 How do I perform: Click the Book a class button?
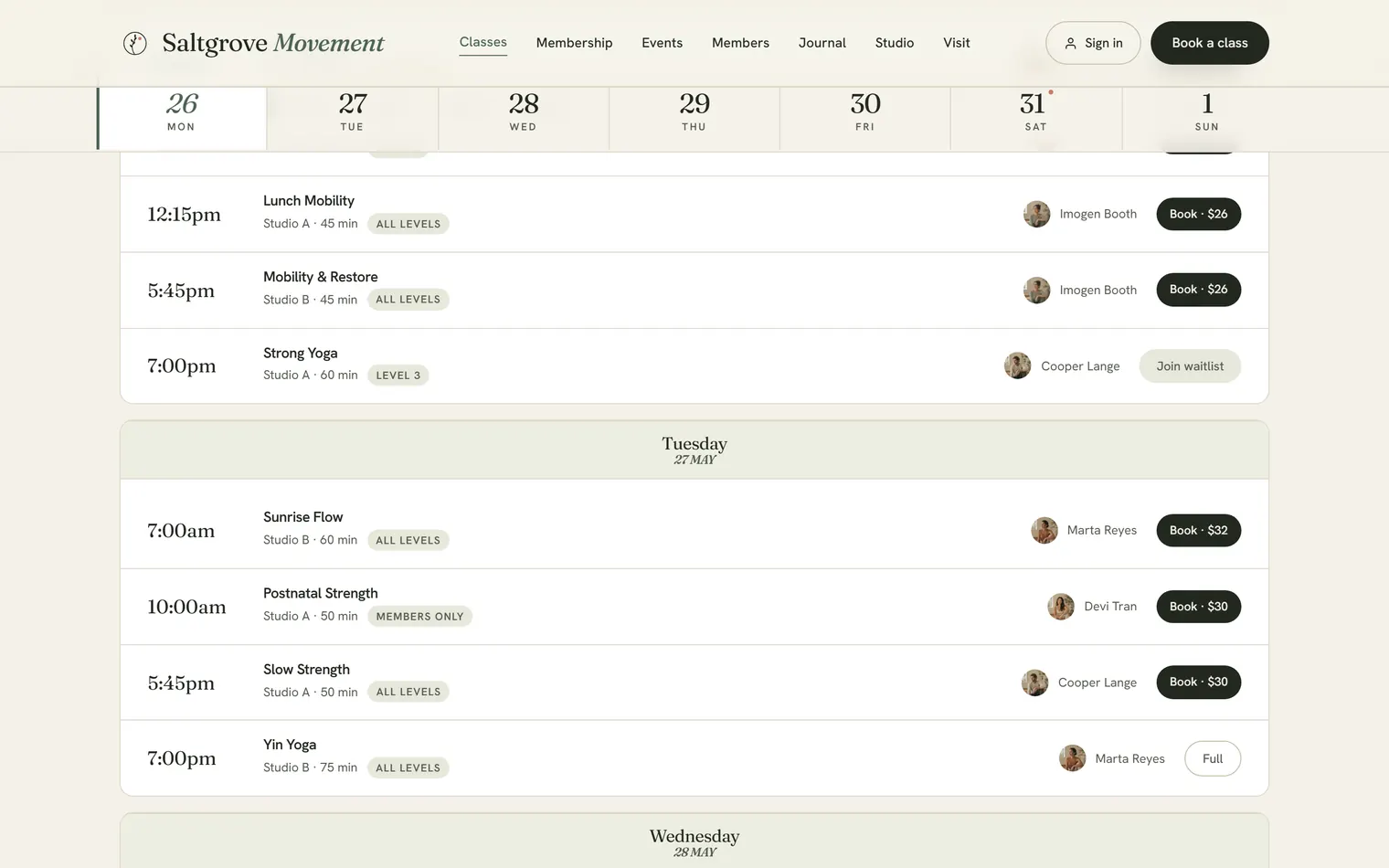point(1209,43)
